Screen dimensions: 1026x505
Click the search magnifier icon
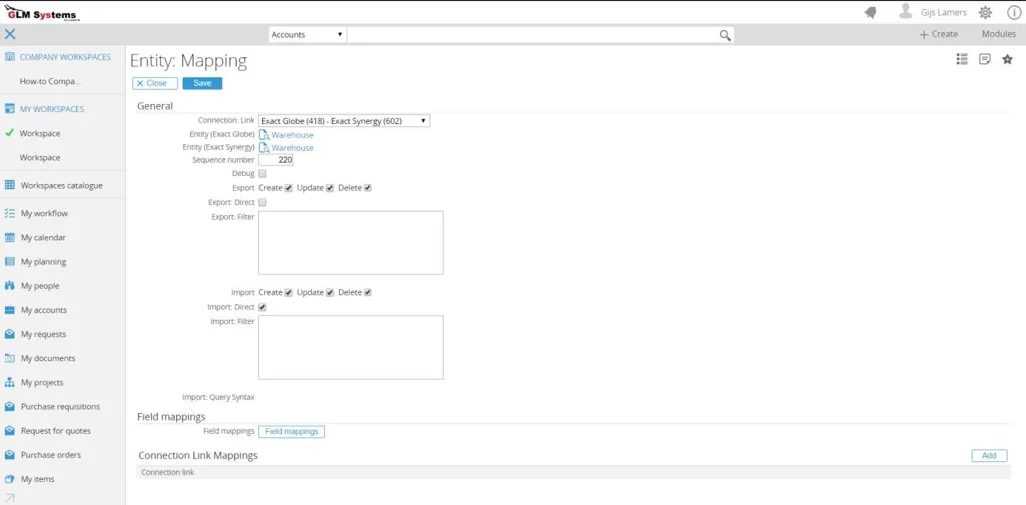725,35
